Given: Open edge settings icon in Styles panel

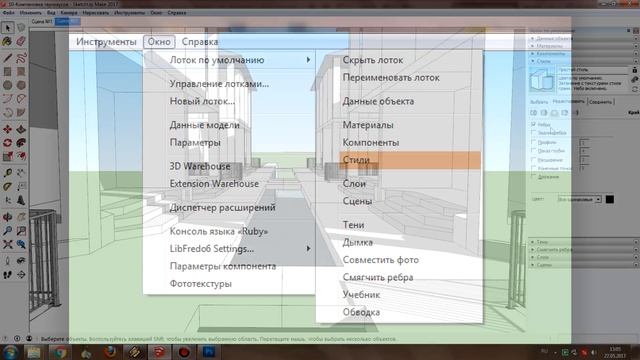Looking at the screenshot, I should coord(533,113).
